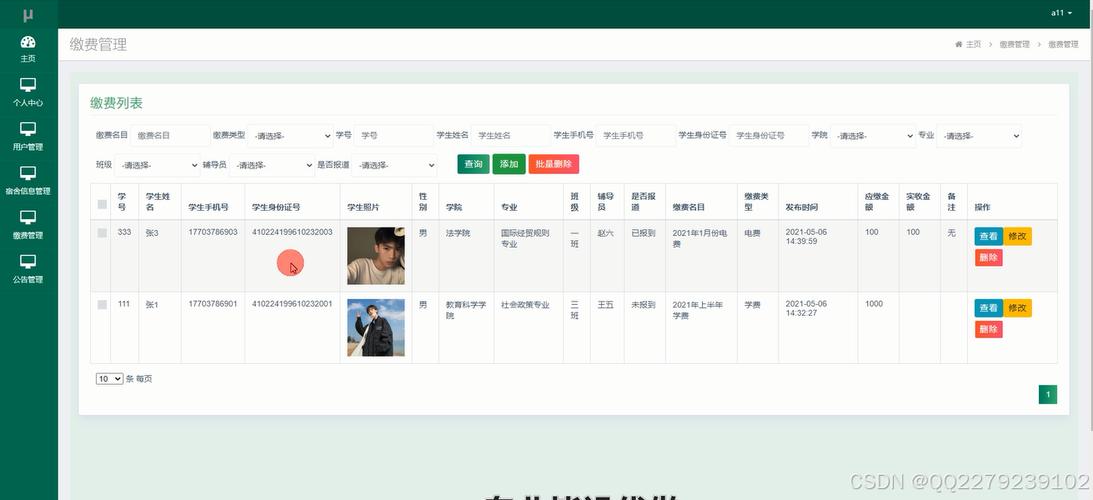Open student photo thumbnail for 张3

click(376, 256)
